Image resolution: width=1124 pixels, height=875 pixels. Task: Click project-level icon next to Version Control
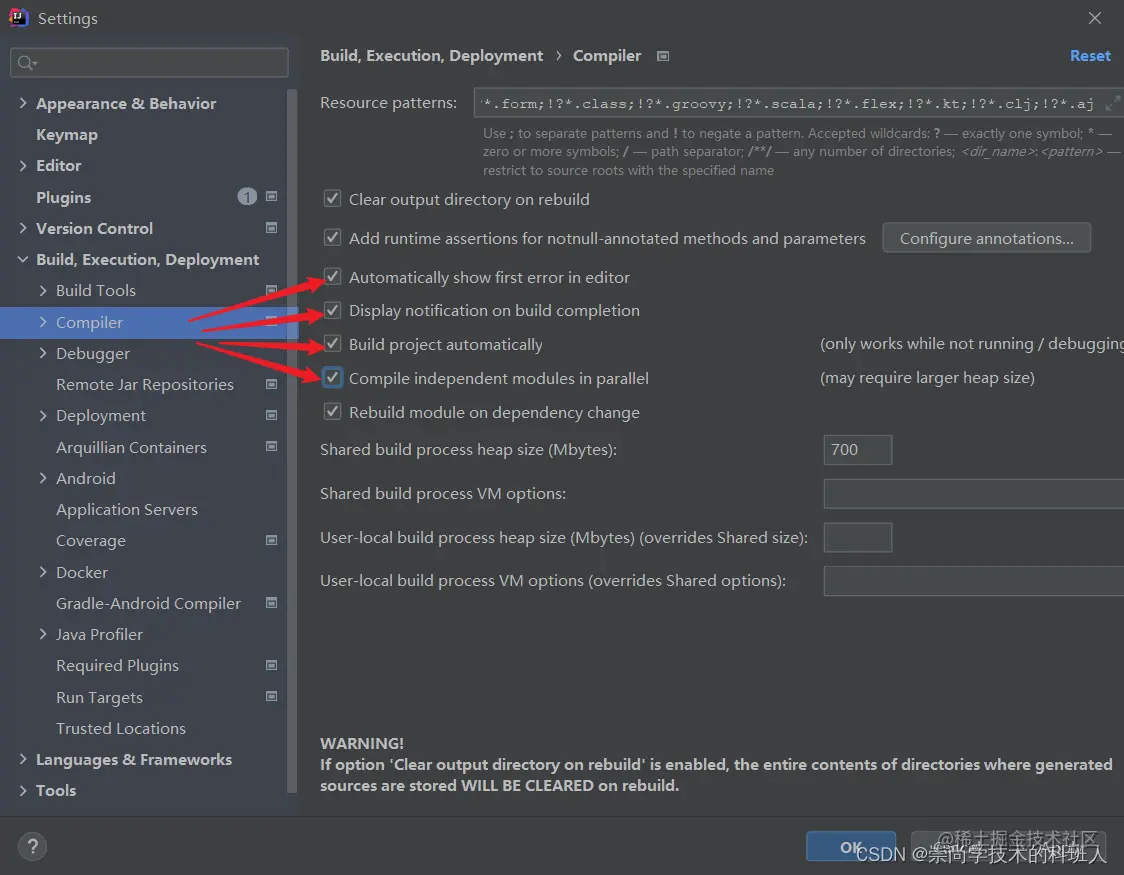click(271, 228)
